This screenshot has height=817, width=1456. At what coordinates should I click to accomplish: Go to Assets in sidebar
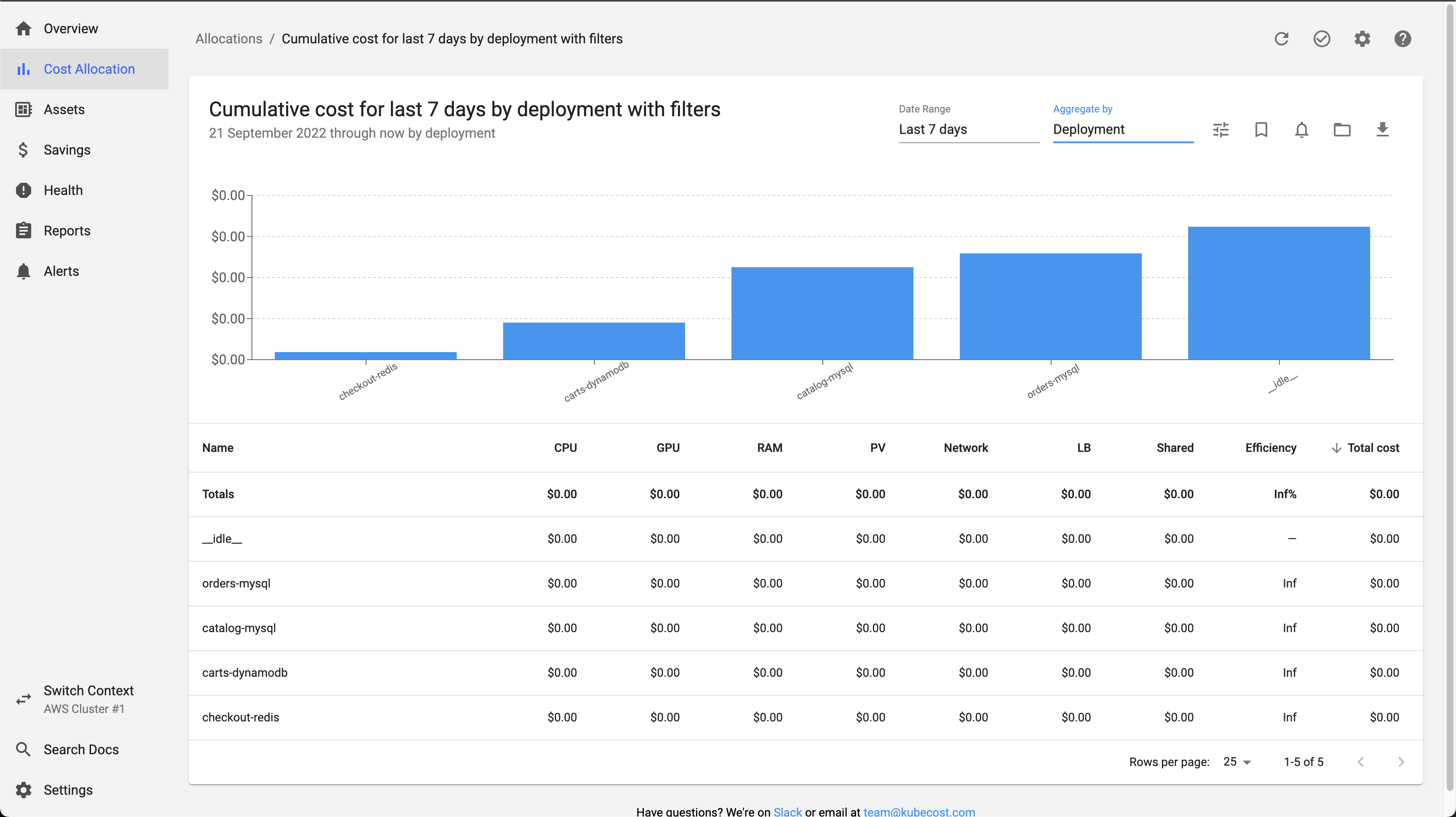point(64,109)
